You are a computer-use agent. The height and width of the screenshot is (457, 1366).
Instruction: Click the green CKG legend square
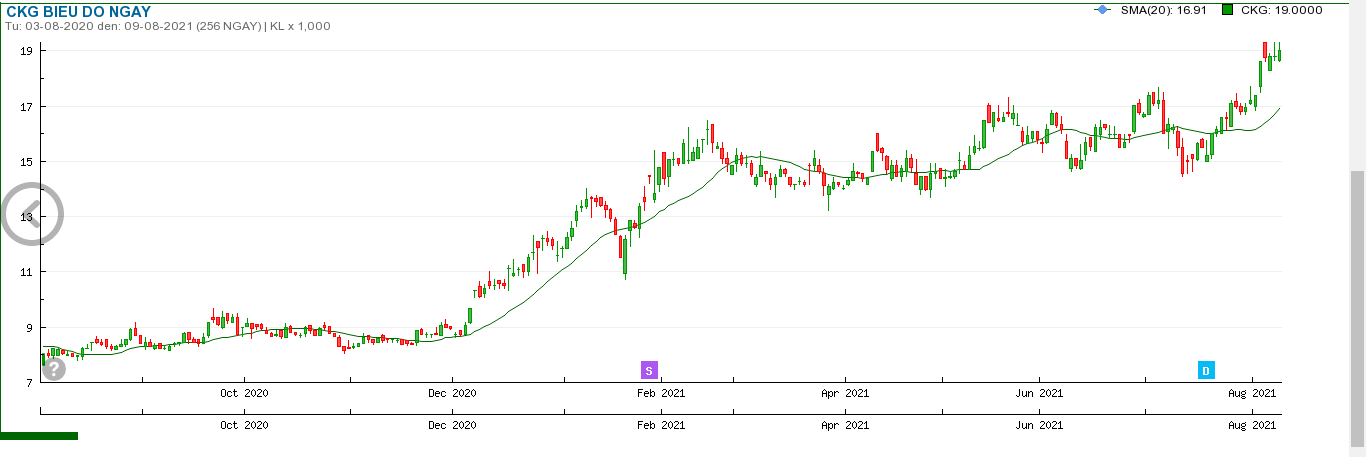click(1227, 10)
